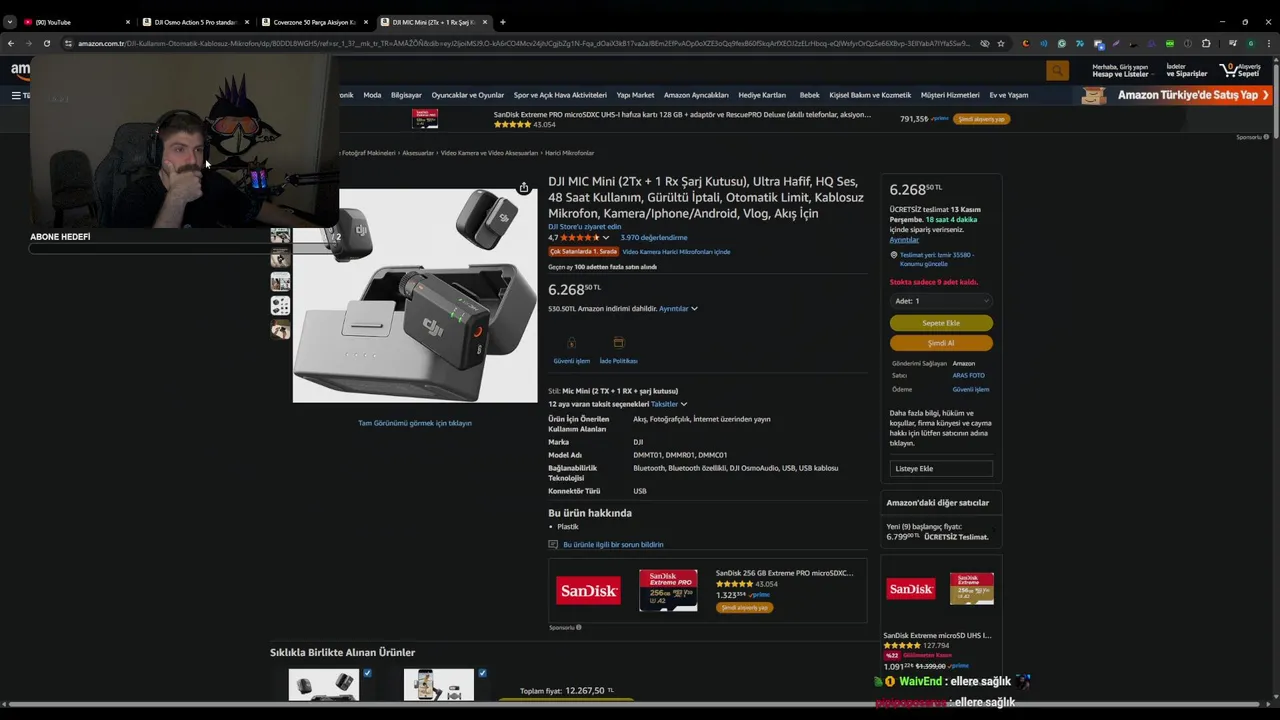Click Konumu güncelle delivery location link

[x=924, y=264]
